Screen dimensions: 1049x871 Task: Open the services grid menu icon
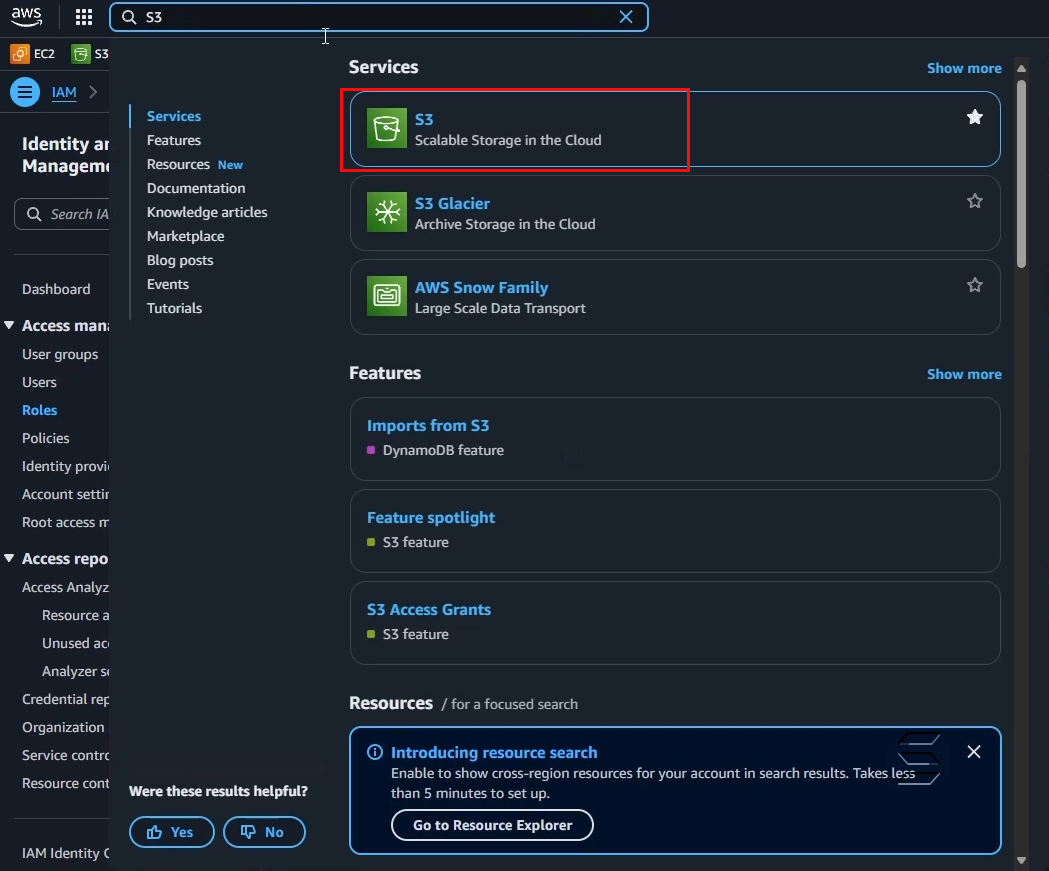click(x=84, y=17)
